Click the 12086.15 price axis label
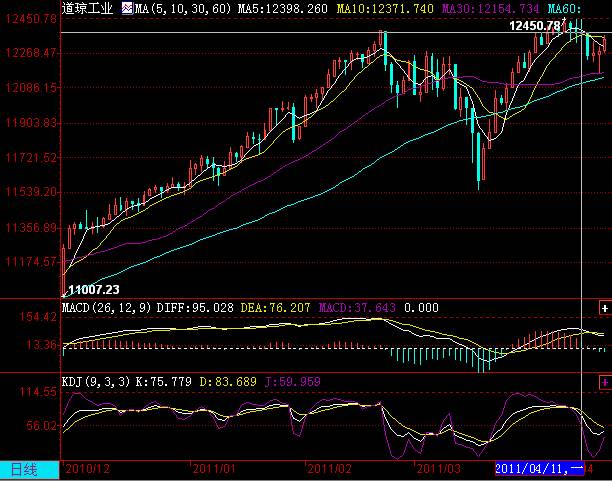 coord(30,87)
